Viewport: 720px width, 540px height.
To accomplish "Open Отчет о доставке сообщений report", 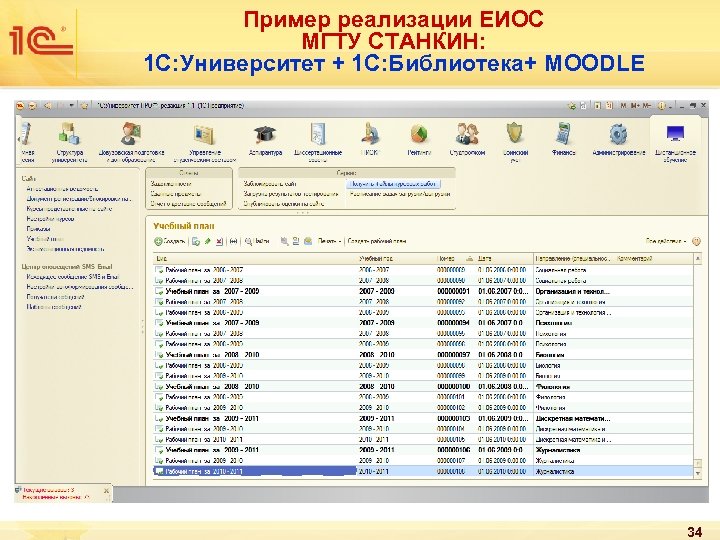I will 188,204.
